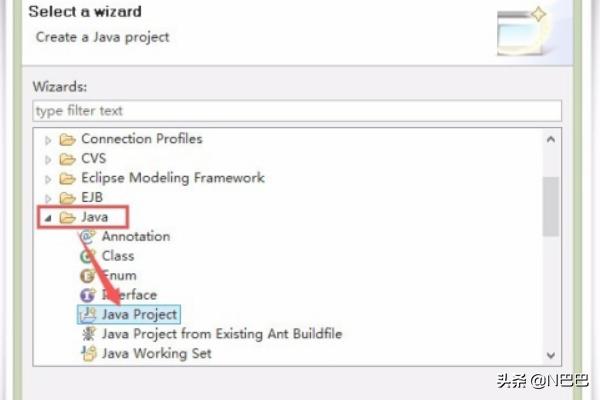Click the CVS folder icon

coord(67,159)
